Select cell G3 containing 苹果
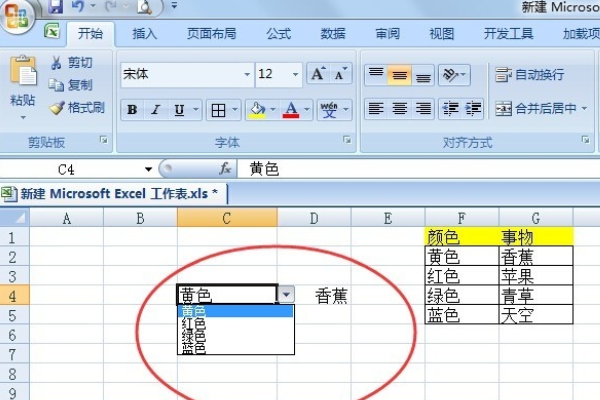The image size is (600, 400). [x=536, y=276]
